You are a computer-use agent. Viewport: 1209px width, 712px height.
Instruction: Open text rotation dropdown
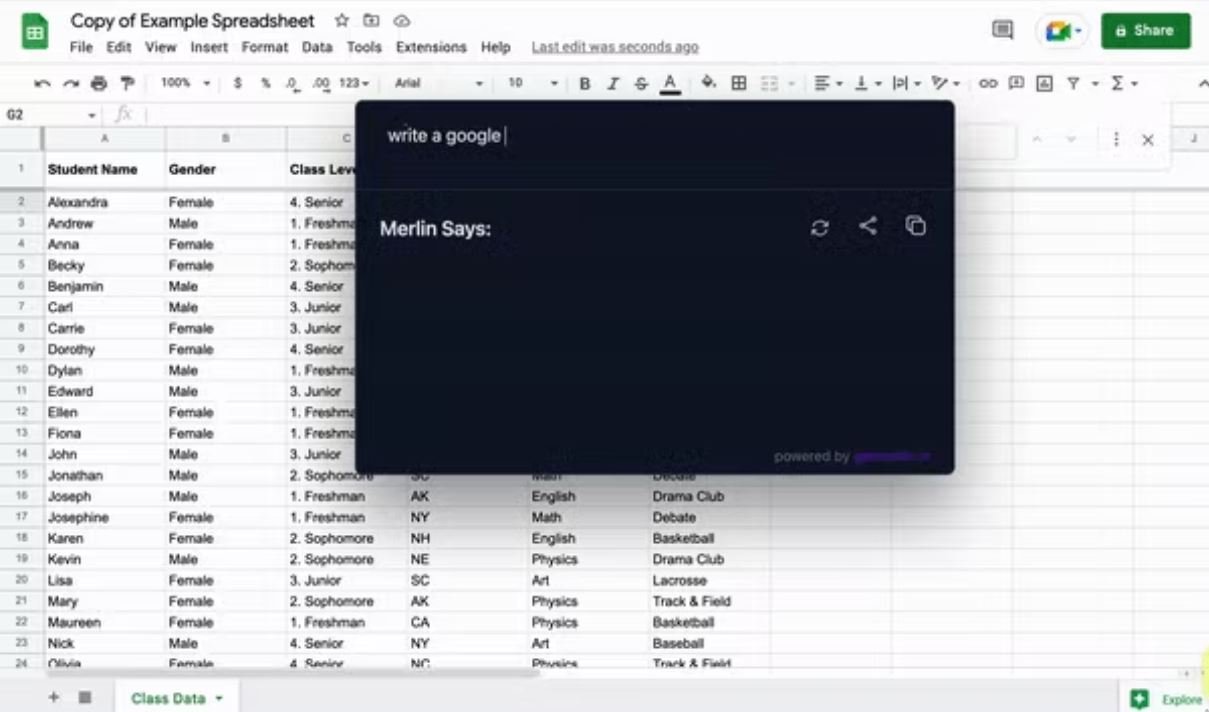tap(945, 84)
